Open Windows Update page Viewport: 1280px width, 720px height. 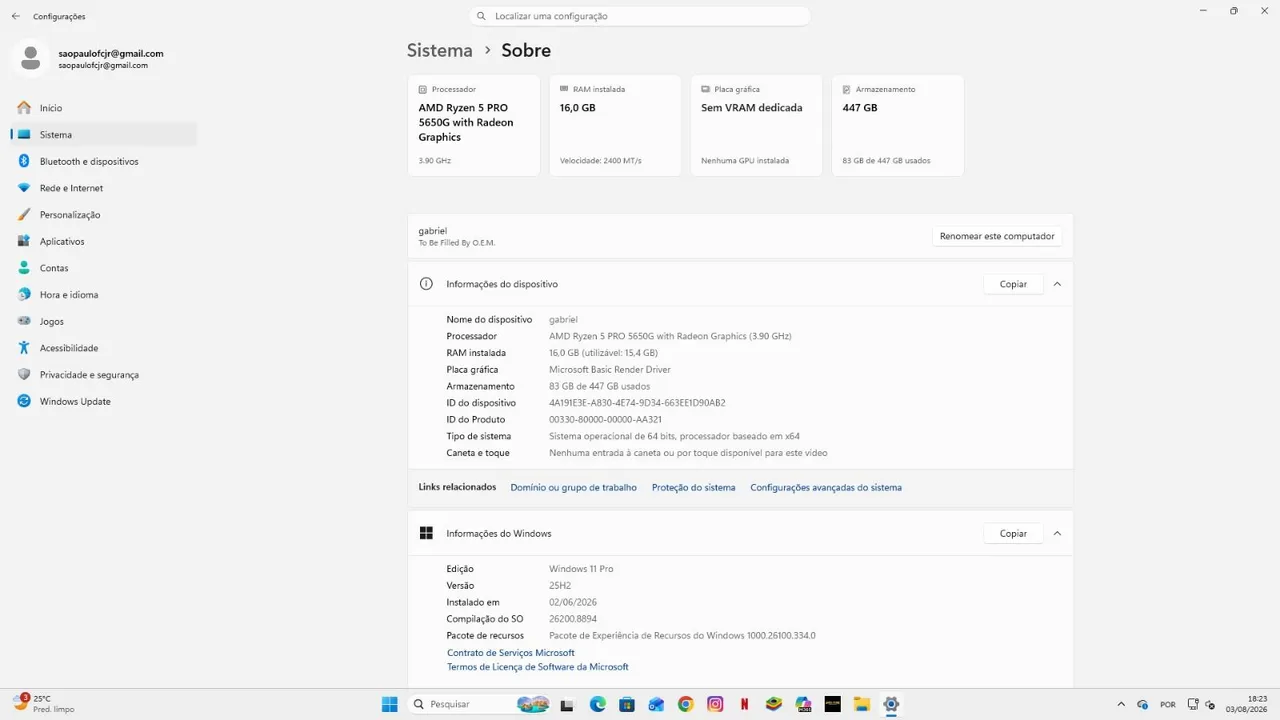pyautogui.click(x=104, y=401)
